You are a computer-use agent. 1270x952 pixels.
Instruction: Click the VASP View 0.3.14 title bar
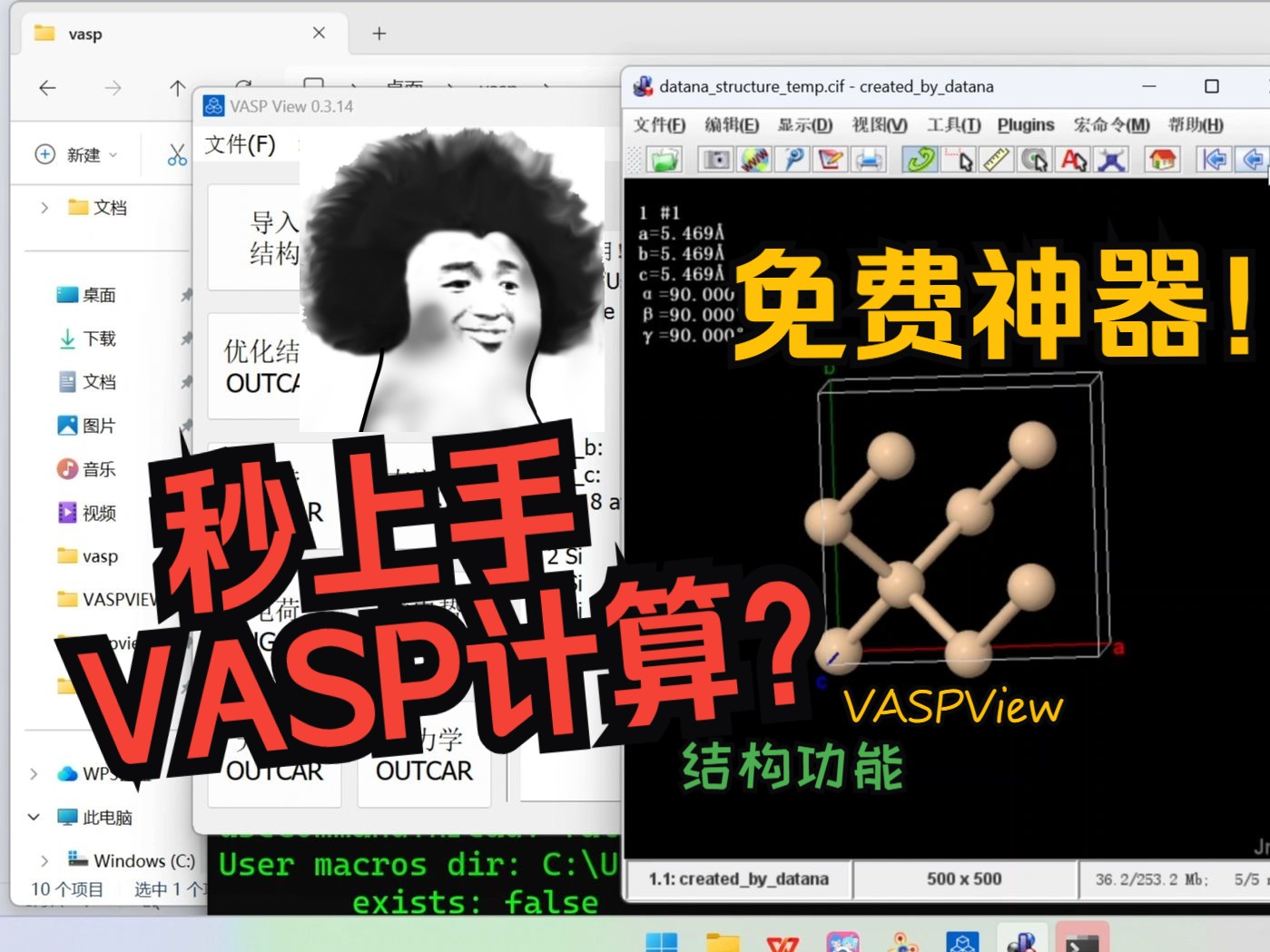(x=407, y=106)
